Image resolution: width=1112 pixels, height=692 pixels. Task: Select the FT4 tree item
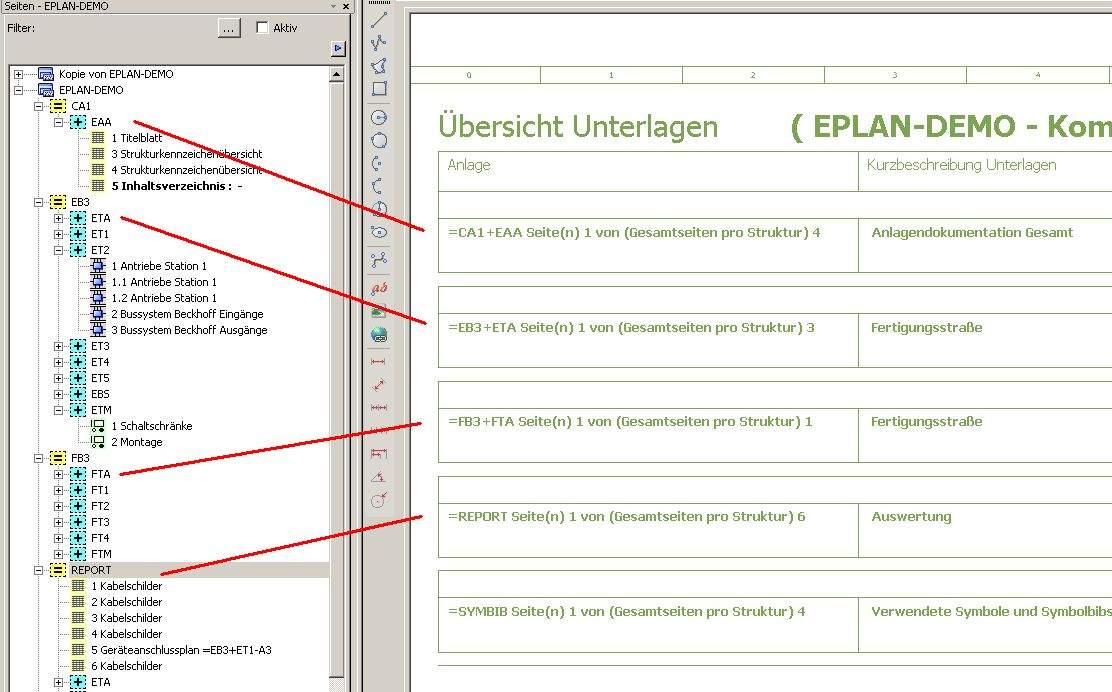coord(100,538)
